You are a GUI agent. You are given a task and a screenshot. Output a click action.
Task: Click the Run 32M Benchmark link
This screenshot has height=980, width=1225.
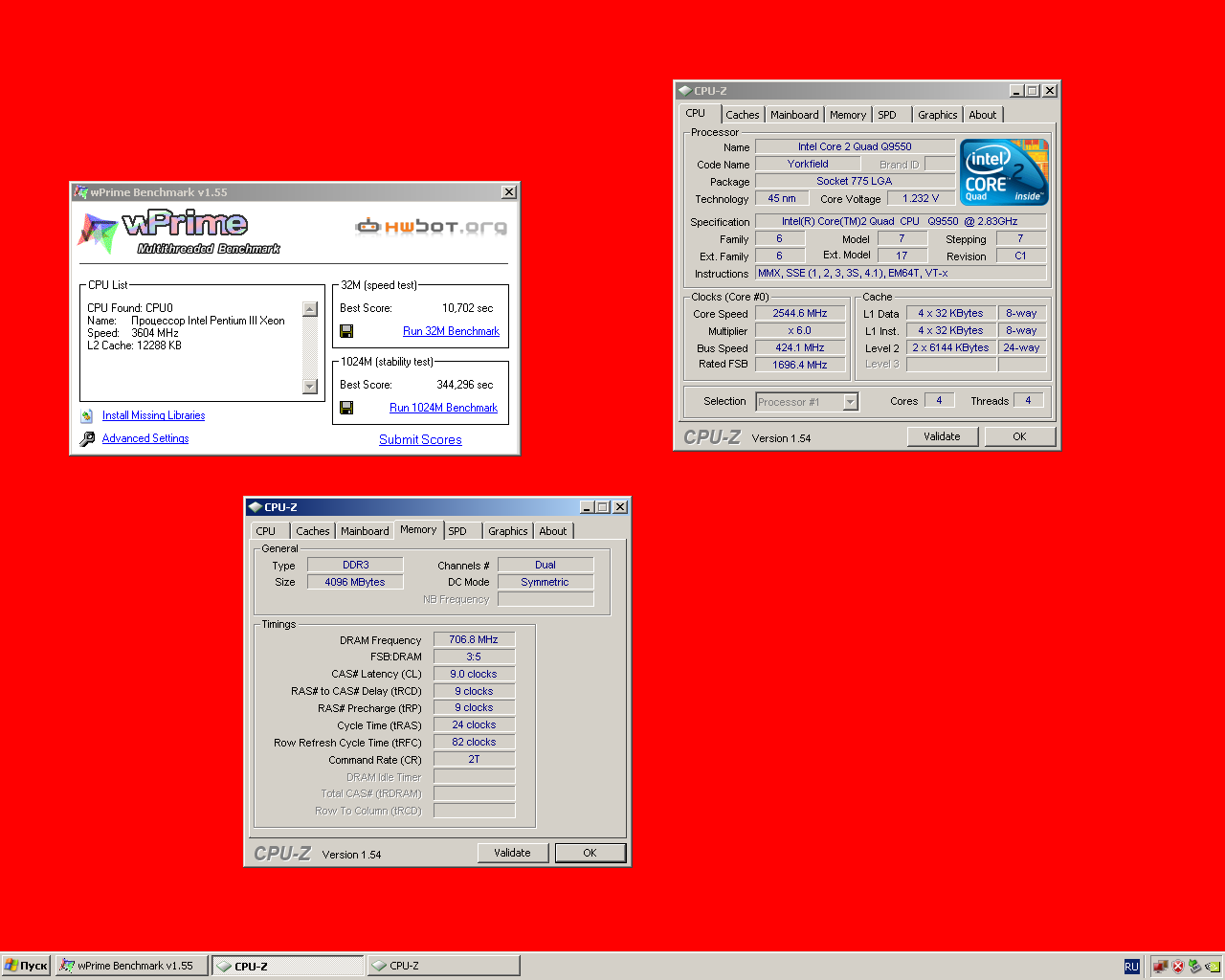click(x=451, y=331)
